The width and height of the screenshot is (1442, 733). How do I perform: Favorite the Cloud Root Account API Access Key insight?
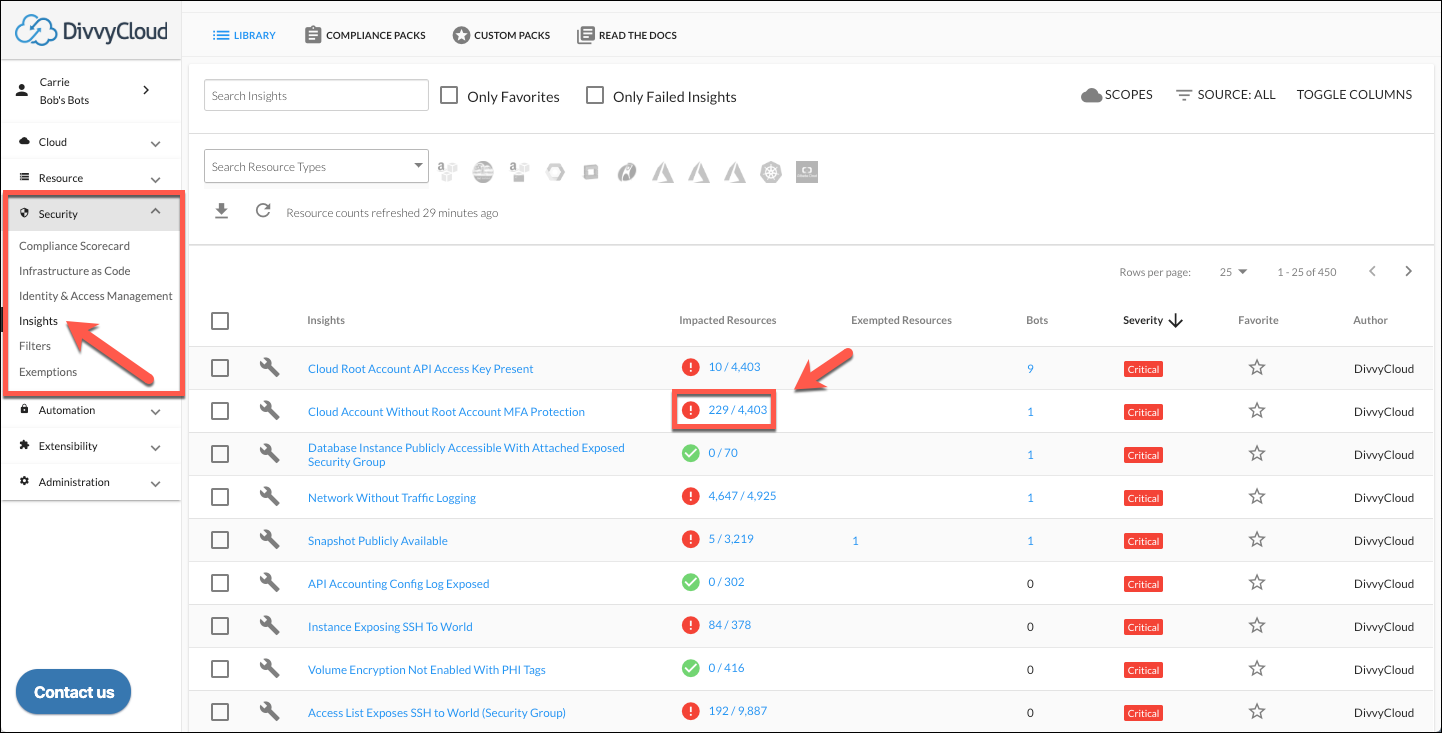(x=1257, y=368)
